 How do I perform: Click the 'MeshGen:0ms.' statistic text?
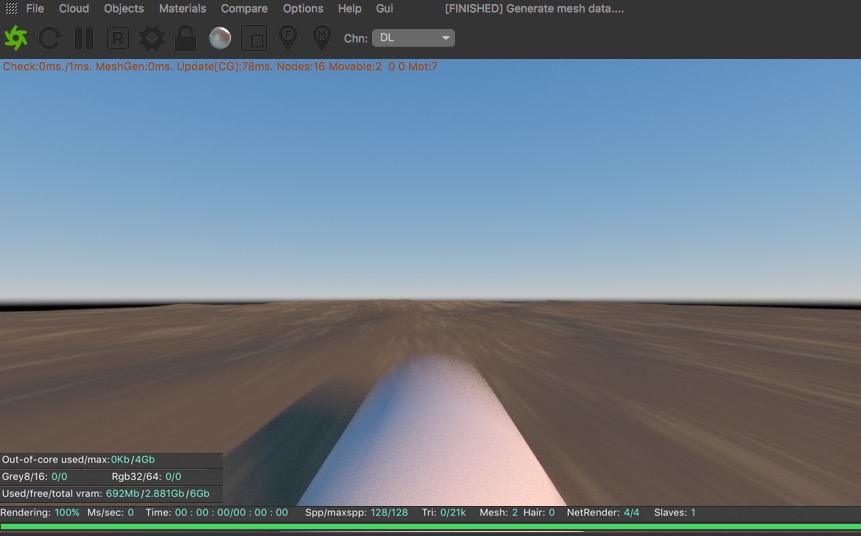135,66
